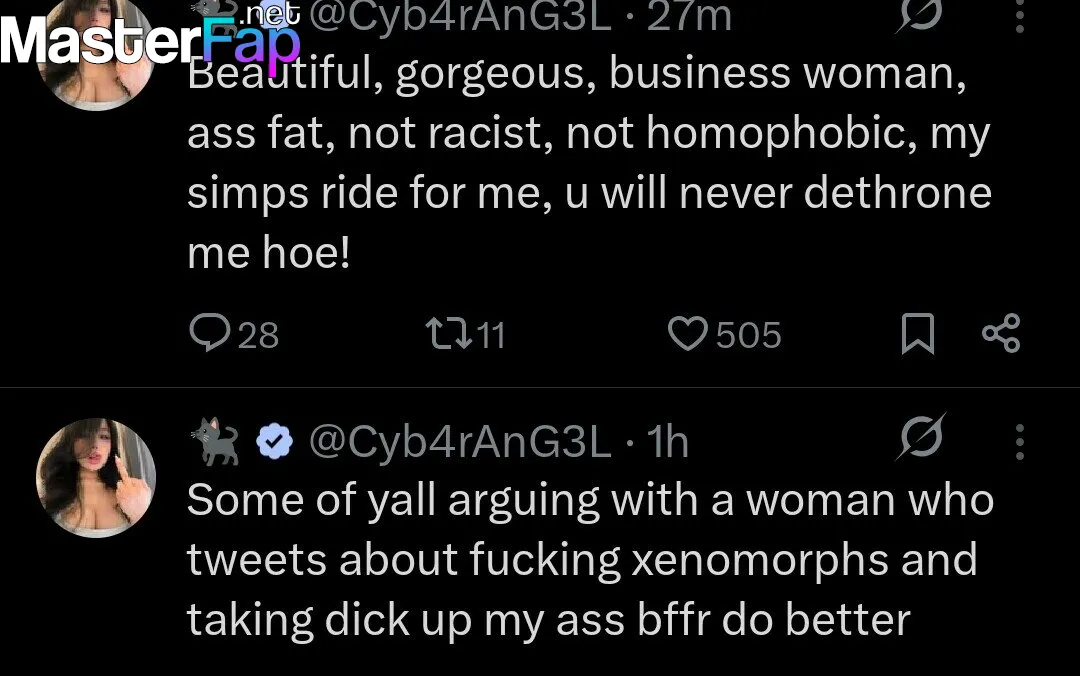View the 505 likes count

click(748, 335)
